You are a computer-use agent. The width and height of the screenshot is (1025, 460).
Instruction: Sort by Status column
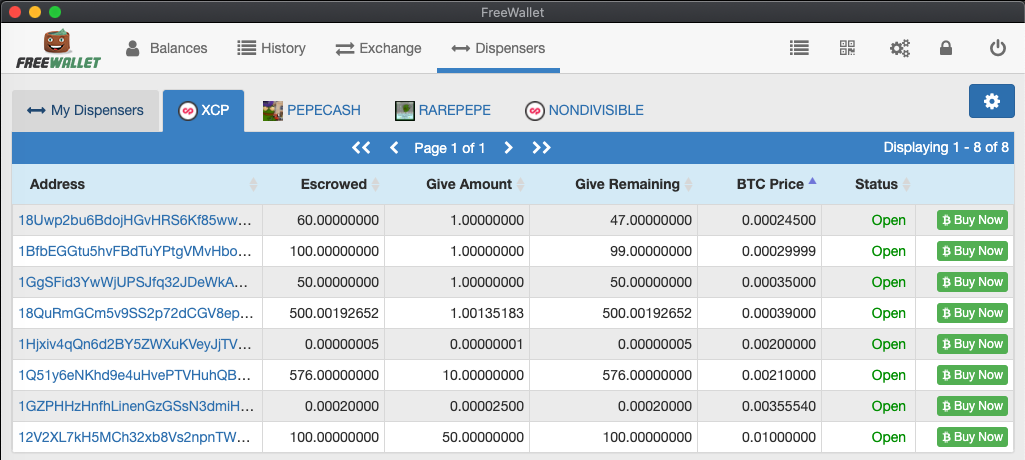coord(869,184)
